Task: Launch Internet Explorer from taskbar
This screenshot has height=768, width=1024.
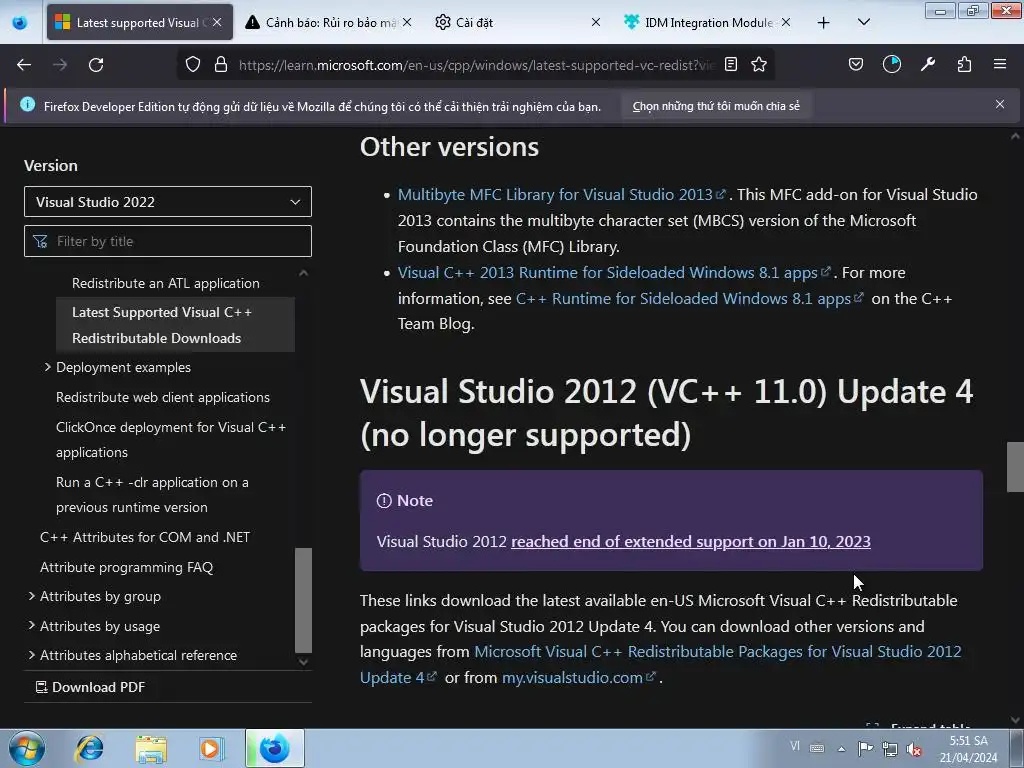Action: 89,748
